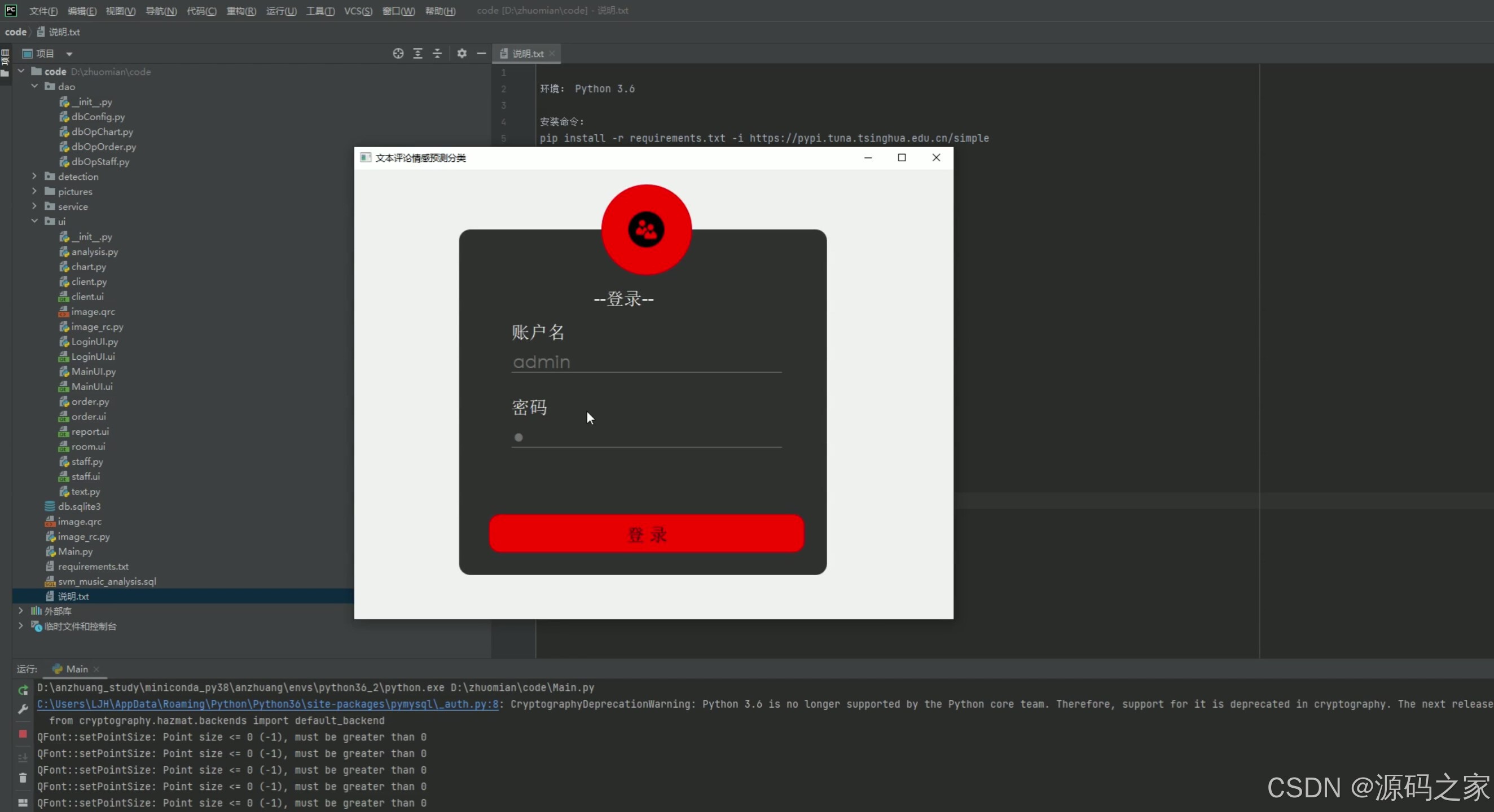Click the 密码 password field
This screenshot has height=812, width=1494.
pyautogui.click(x=646, y=437)
